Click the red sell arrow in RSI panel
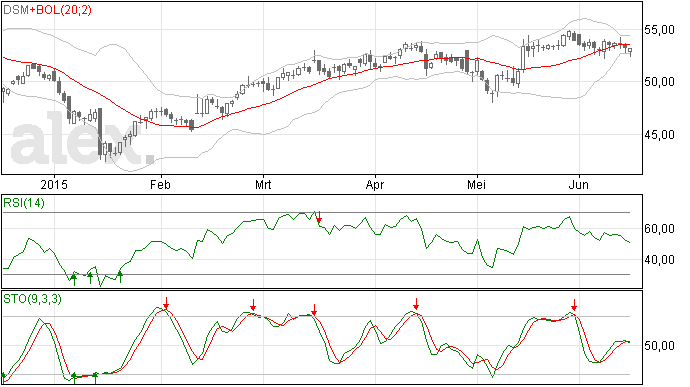 (319, 217)
